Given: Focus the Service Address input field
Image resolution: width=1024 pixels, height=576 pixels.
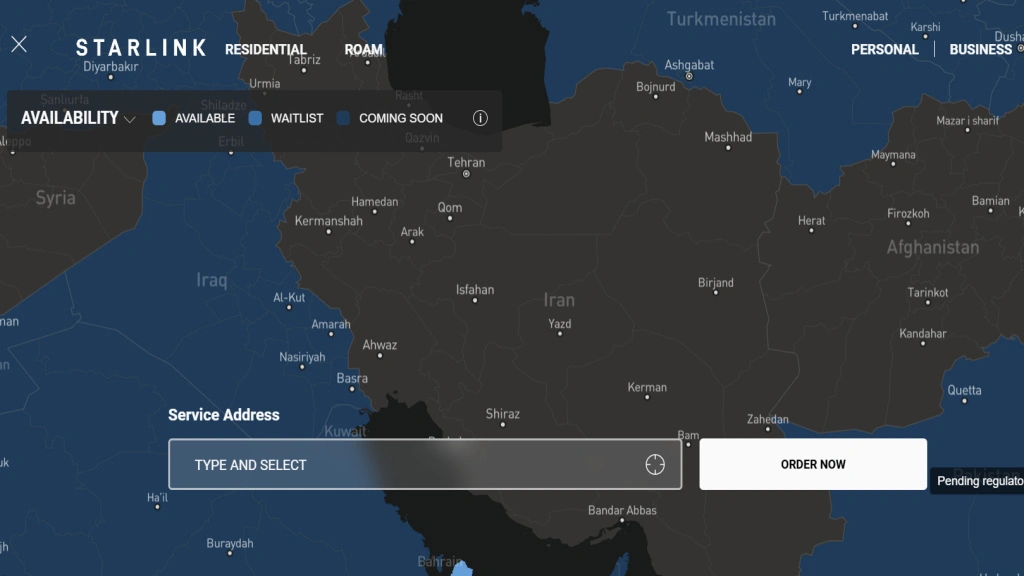Looking at the screenshot, I should point(425,464).
